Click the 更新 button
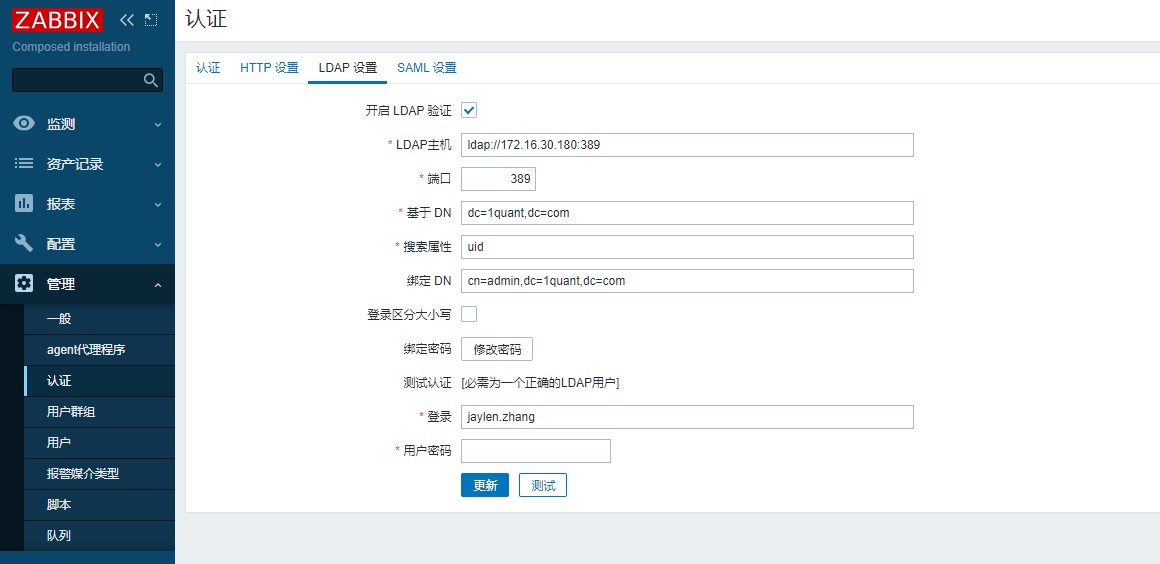This screenshot has height=564, width=1160. [485, 485]
